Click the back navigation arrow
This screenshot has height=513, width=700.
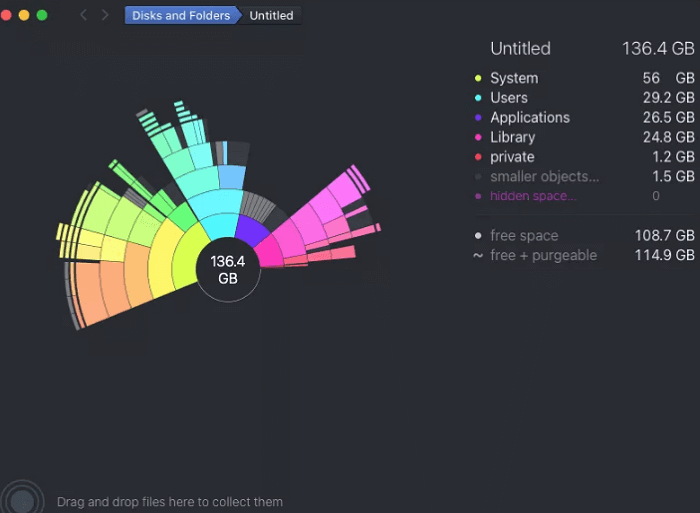83,15
